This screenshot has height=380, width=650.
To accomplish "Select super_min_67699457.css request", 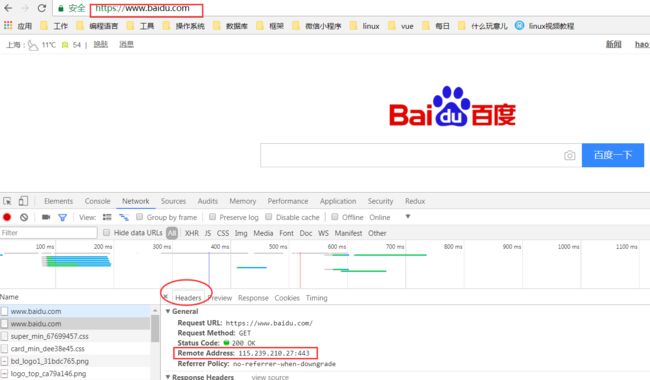I will pyautogui.click(x=75, y=336).
